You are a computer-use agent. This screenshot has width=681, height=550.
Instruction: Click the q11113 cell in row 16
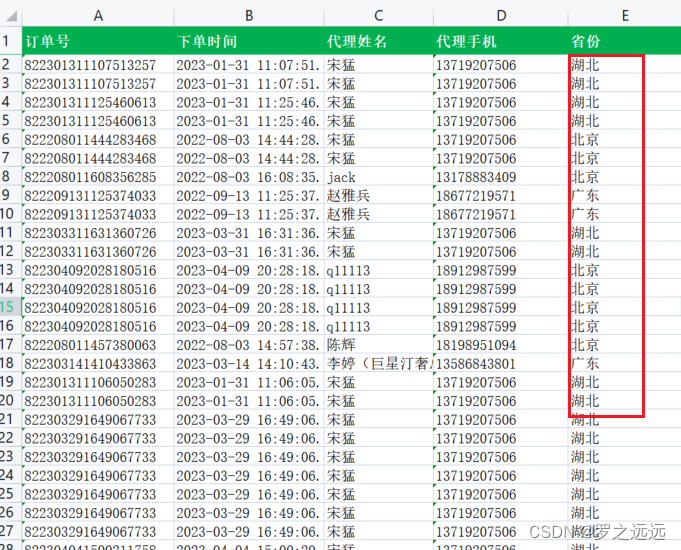point(378,326)
